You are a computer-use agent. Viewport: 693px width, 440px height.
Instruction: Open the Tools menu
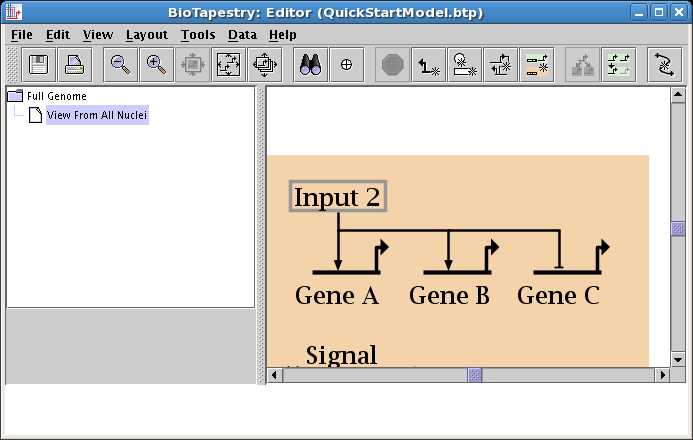pyautogui.click(x=198, y=34)
